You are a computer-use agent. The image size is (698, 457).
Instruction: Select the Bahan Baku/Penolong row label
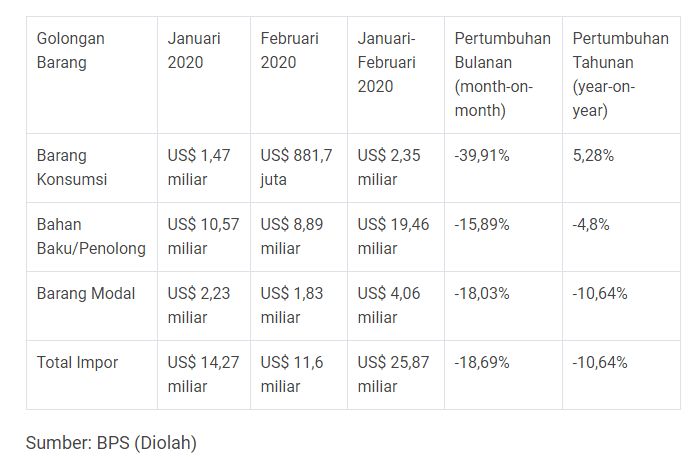click(92, 237)
